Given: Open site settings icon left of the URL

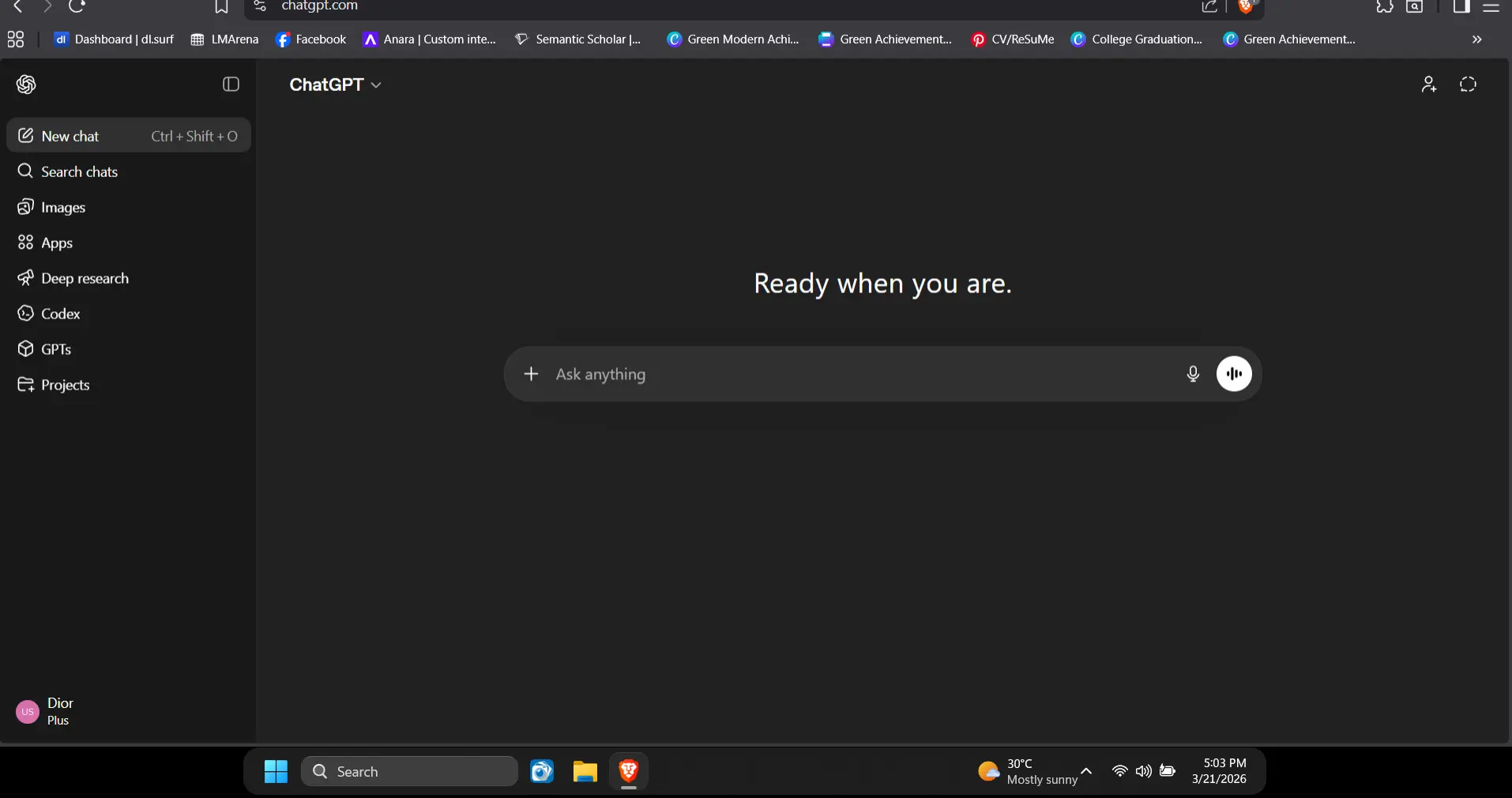Looking at the screenshot, I should click(x=260, y=6).
